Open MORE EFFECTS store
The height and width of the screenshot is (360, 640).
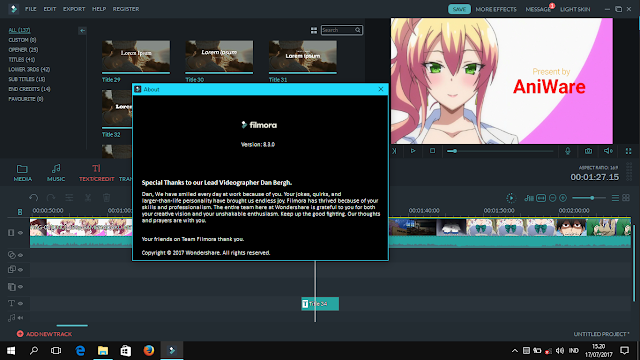[496, 9]
